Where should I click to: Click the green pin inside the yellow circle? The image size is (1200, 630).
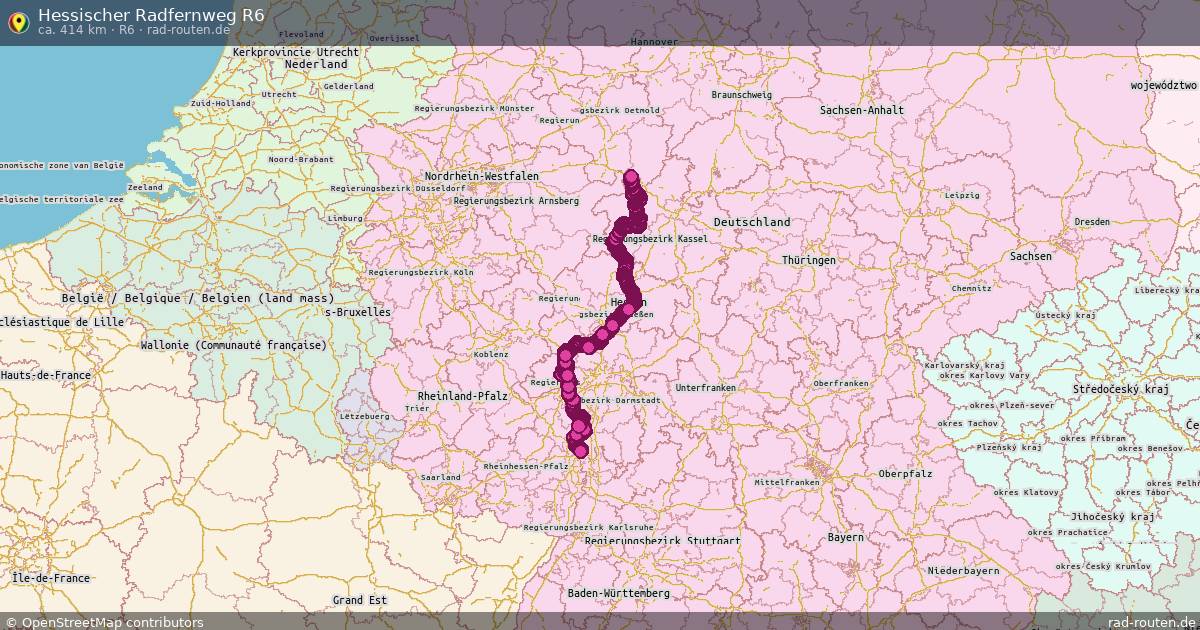20,23
